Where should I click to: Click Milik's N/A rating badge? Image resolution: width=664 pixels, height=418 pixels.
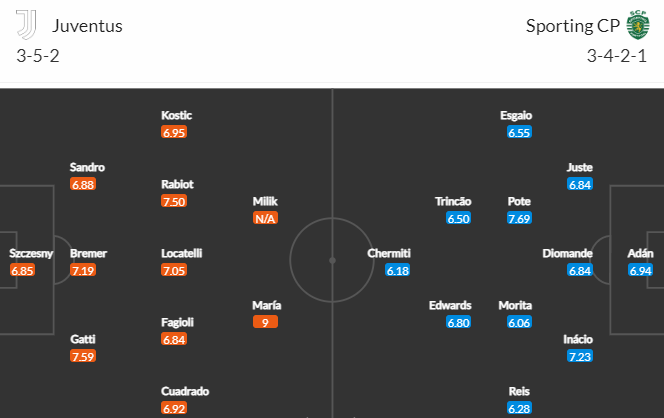tap(265, 219)
